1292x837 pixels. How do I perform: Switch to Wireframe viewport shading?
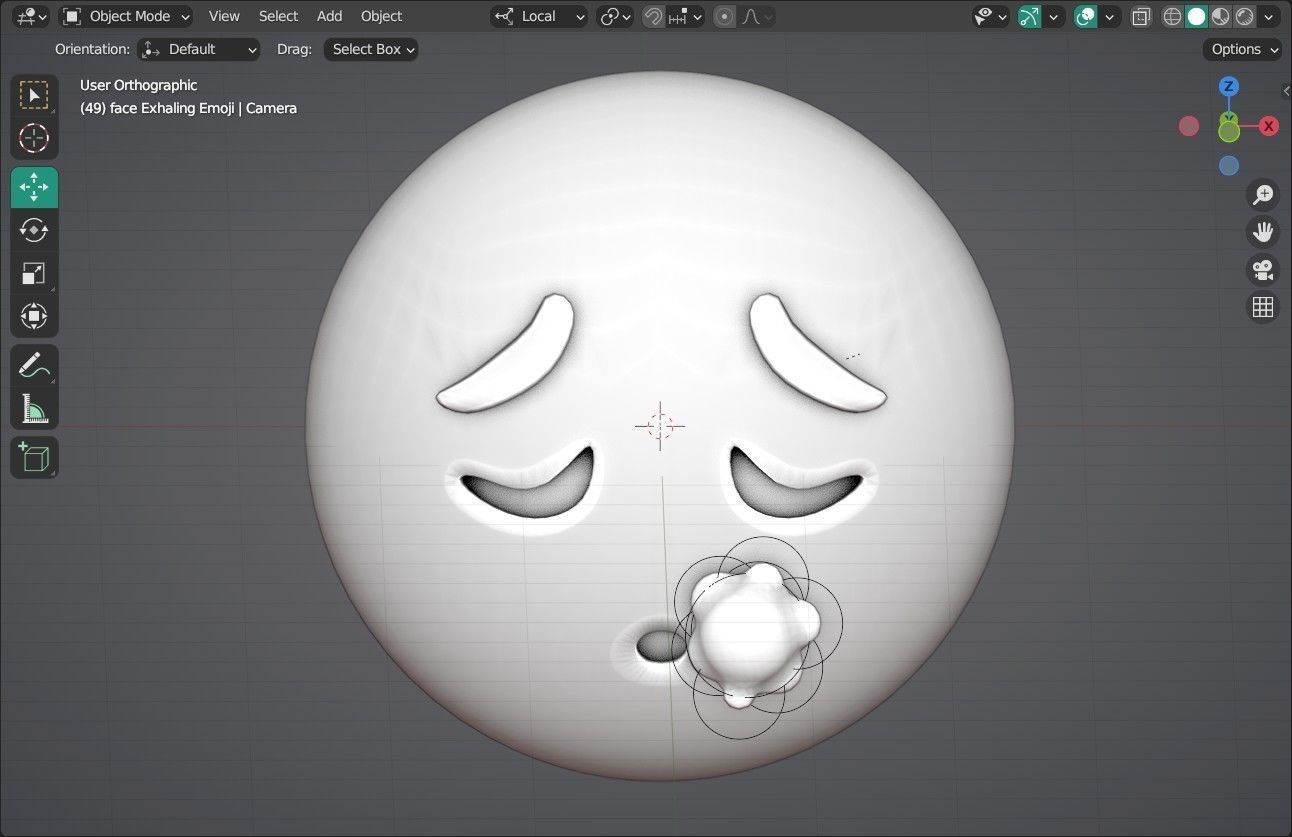1172,16
